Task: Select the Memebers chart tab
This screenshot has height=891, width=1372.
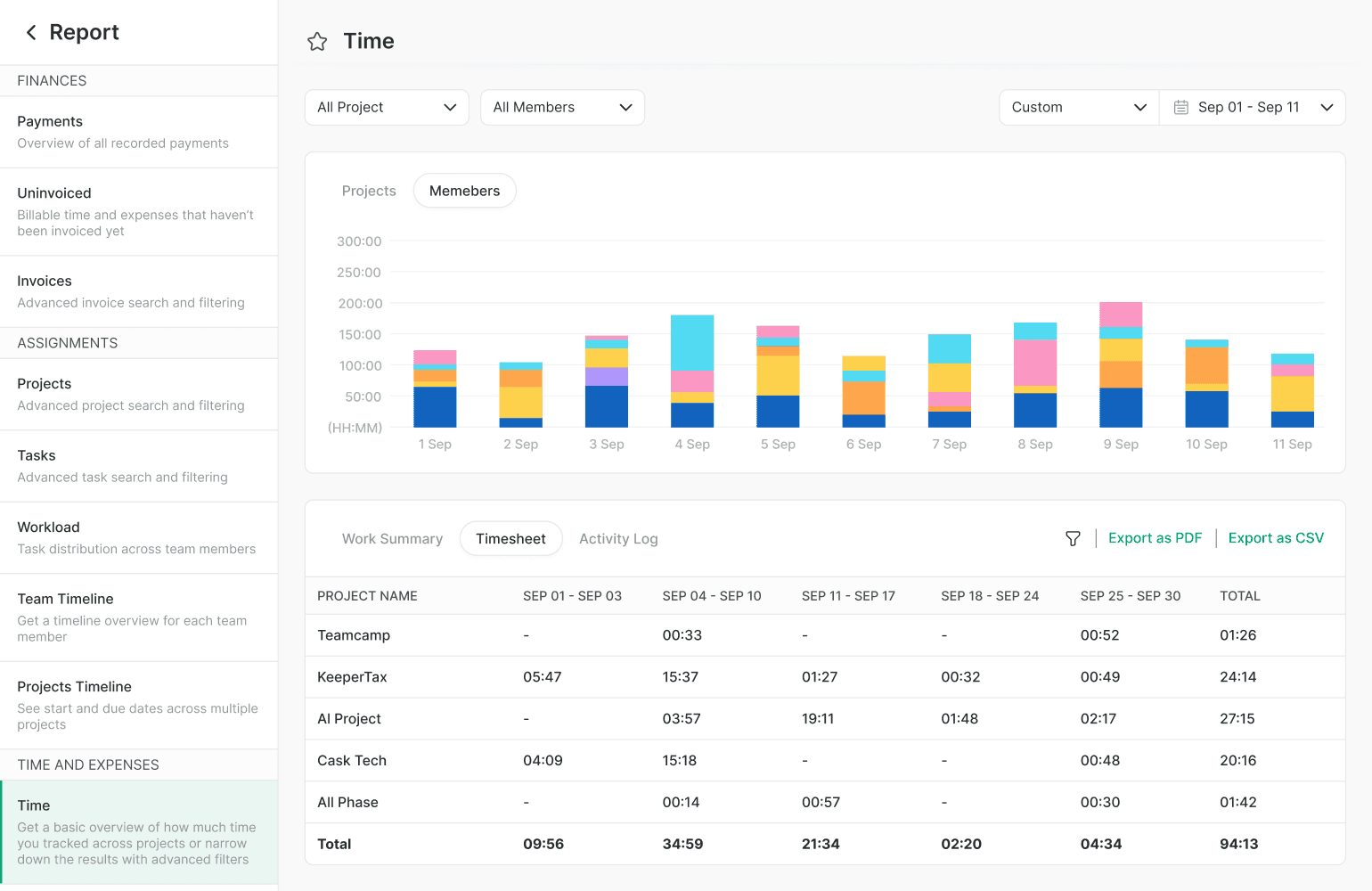Action: (464, 191)
